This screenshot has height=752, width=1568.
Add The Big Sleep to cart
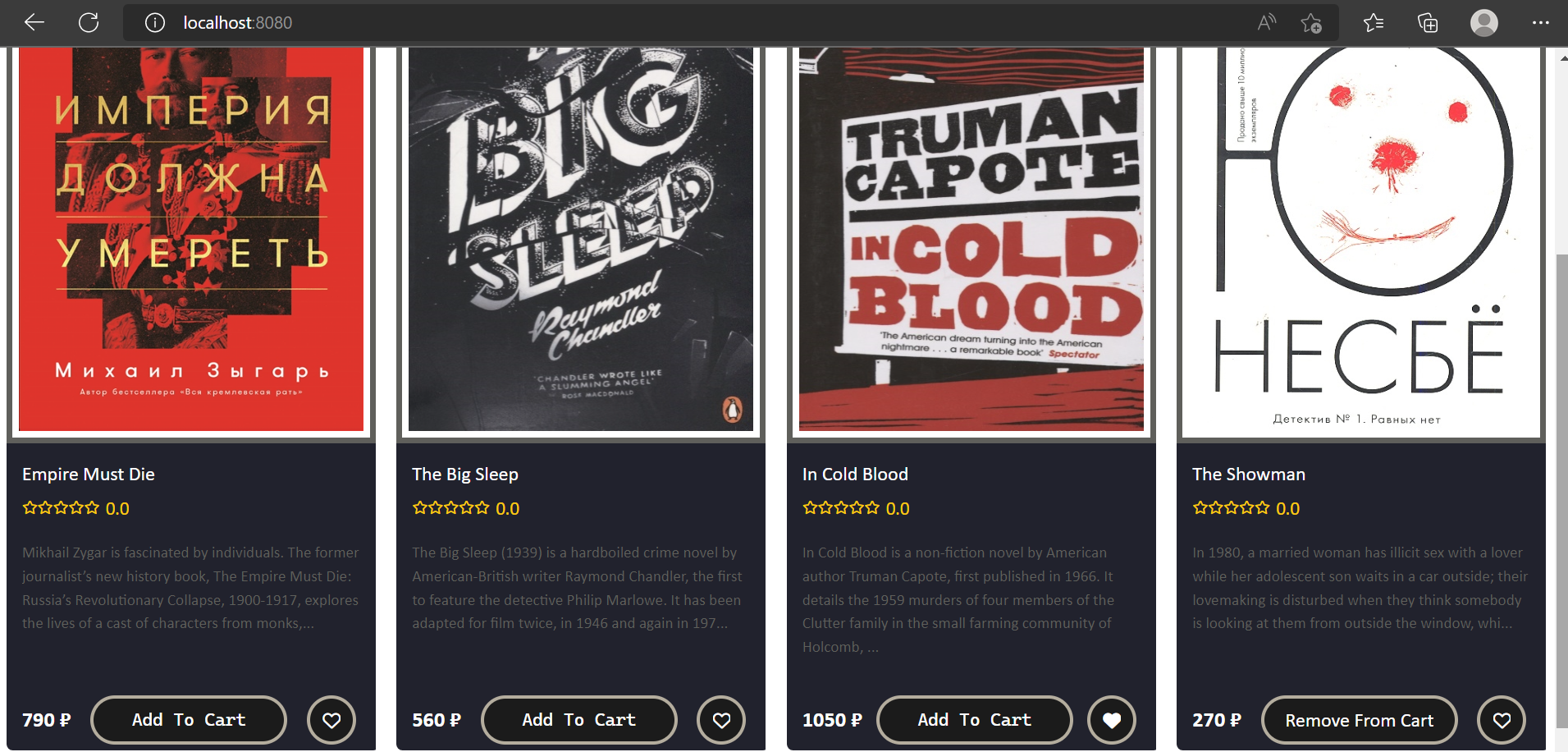[x=579, y=720]
